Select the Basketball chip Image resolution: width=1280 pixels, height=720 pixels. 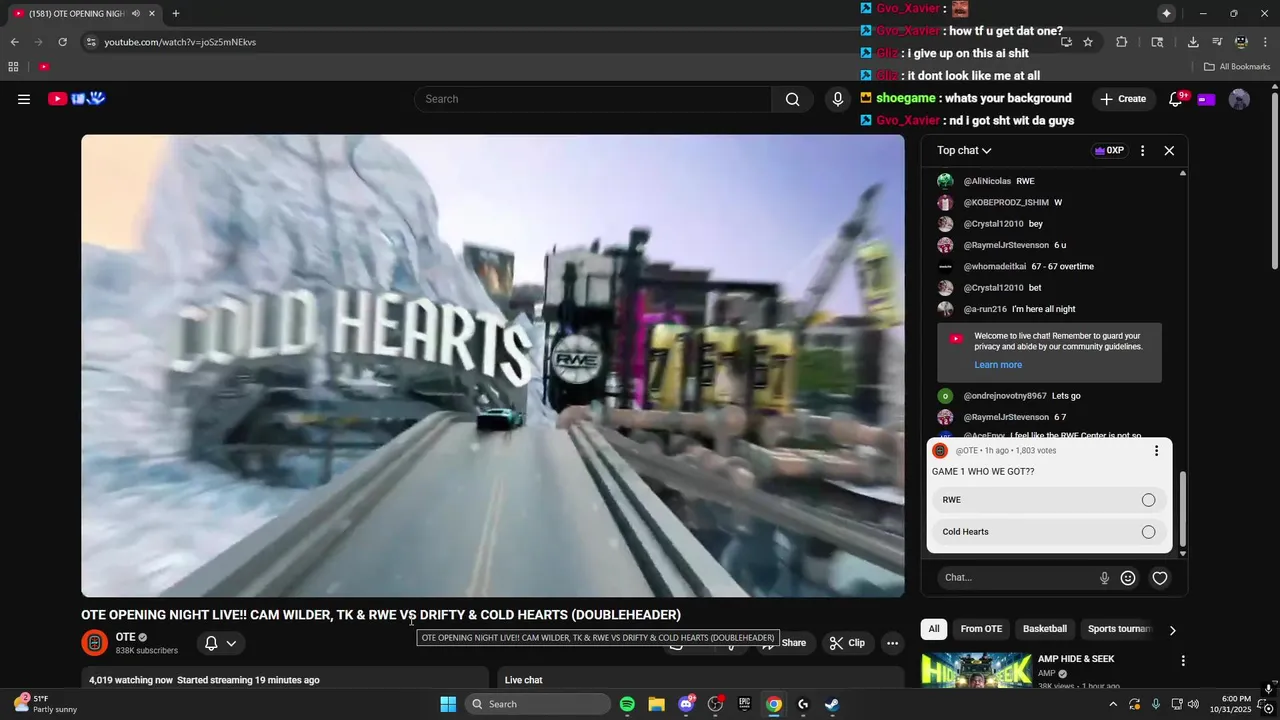click(x=1045, y=629)
